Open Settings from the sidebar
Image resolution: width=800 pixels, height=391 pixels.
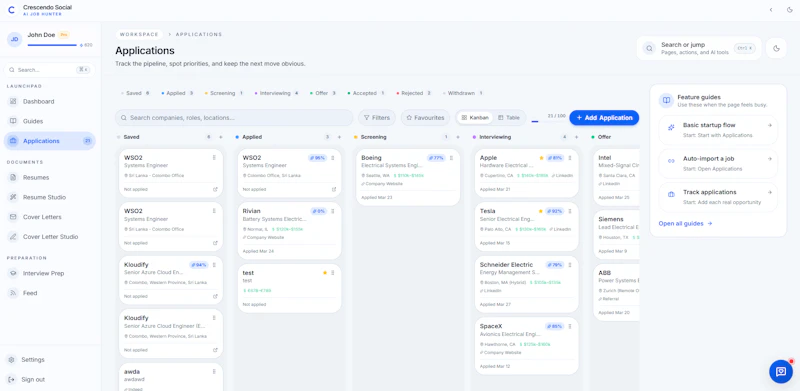[x=49, y=360]
